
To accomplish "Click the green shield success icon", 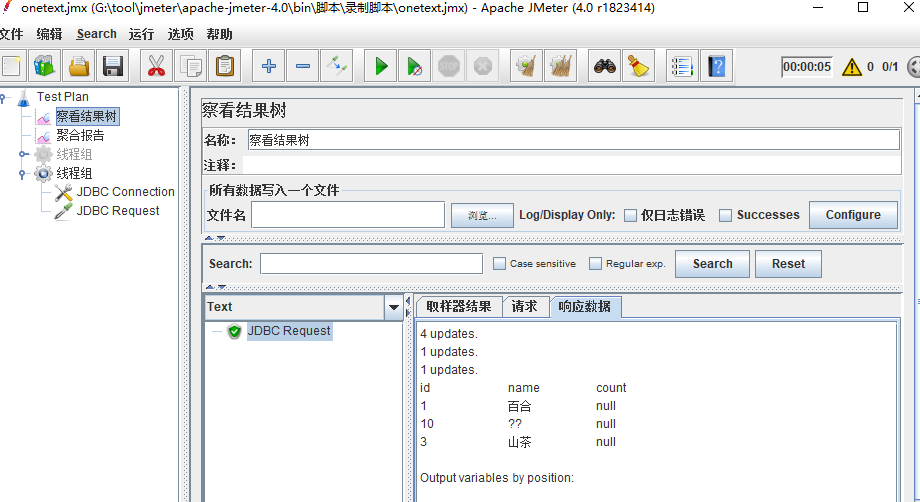I will [235, 331].
